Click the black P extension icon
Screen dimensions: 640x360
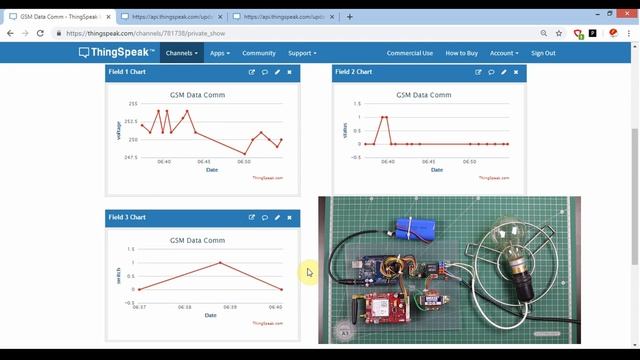pos(593,33)
